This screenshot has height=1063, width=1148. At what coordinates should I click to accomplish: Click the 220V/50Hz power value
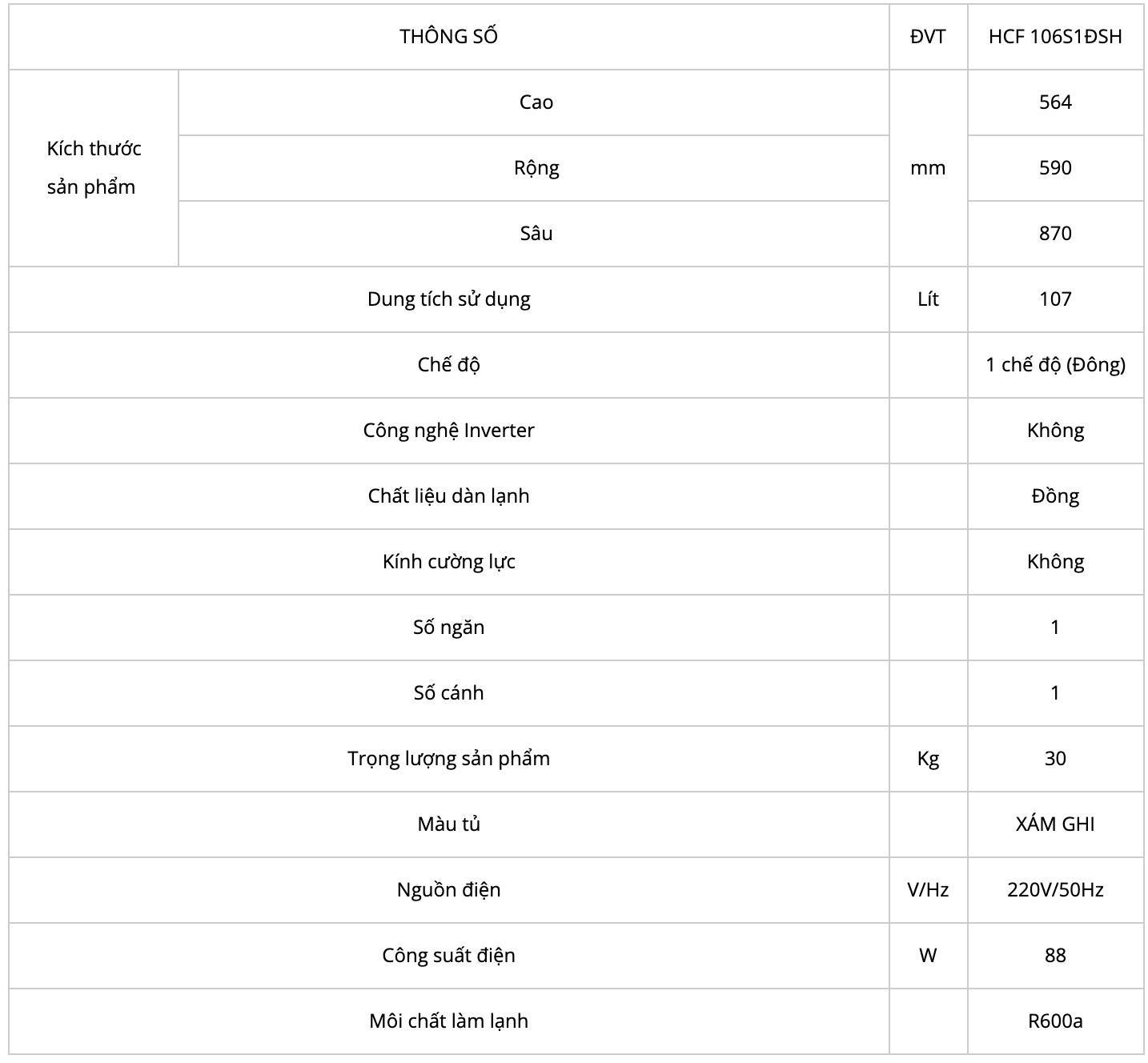[1055, 890]
